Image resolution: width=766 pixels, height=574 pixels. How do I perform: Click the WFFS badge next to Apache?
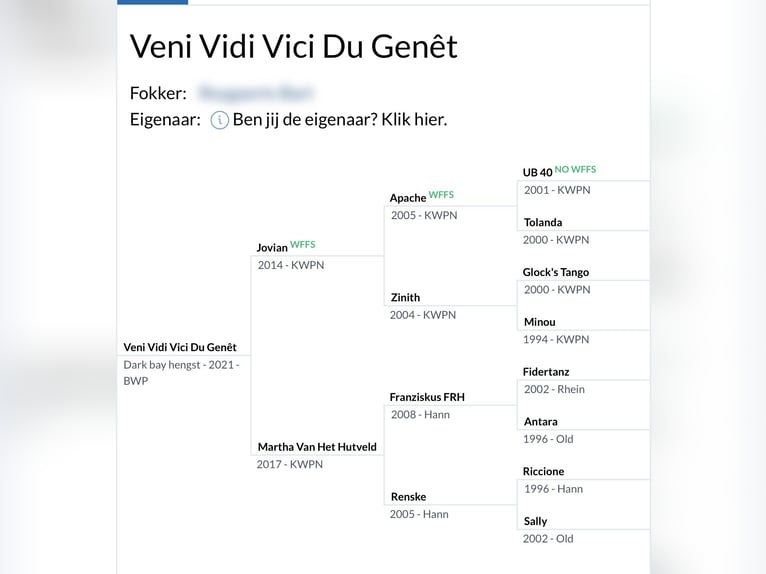[x=441, y=194]
